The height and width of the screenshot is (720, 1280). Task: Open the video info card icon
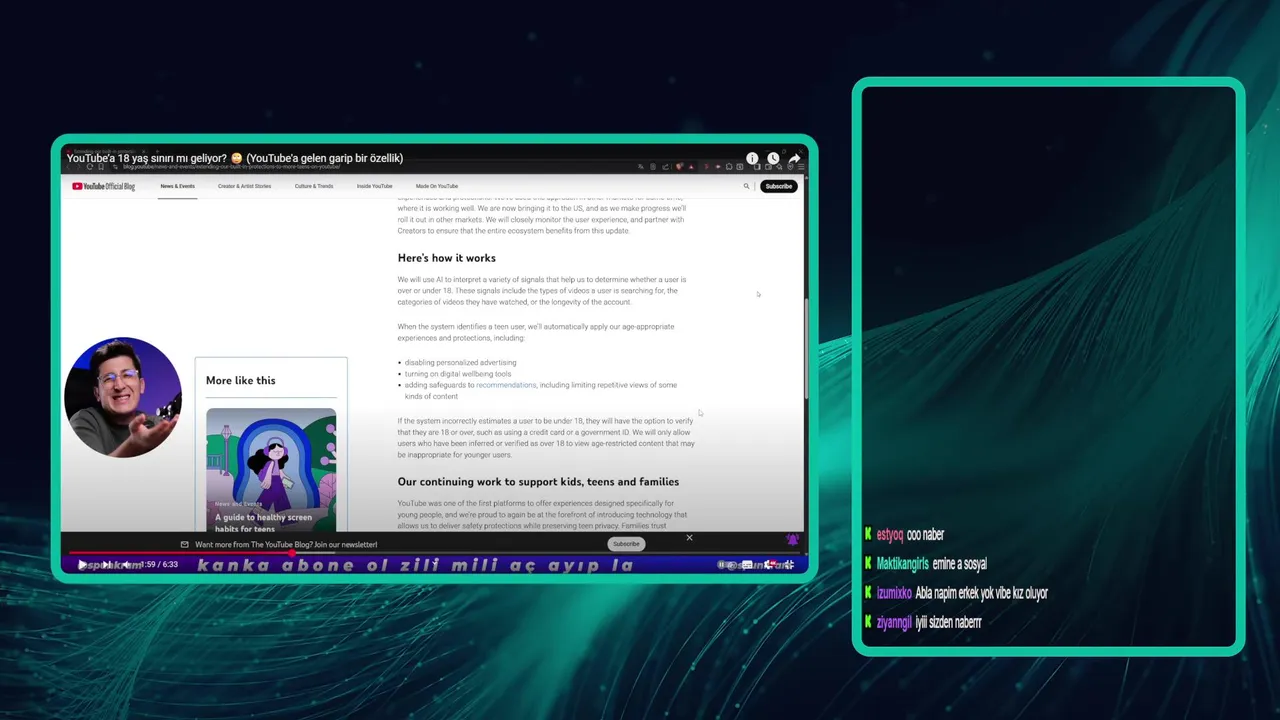click(x=752, y=158)
